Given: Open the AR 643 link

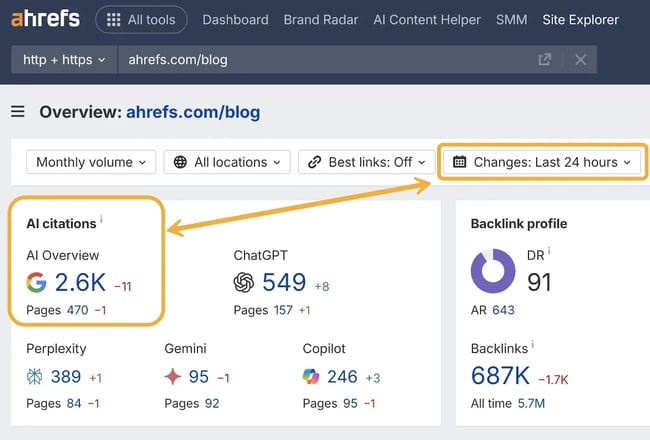Looking at the screenshot, I should (x=503, y=310).
